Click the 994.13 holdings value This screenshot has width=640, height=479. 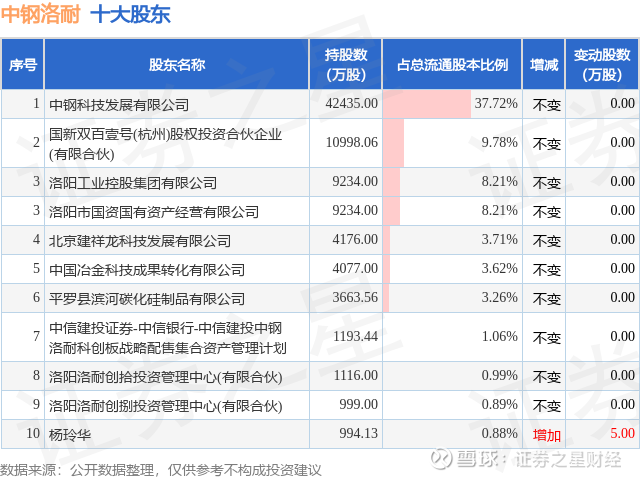click(x=358, y=433)
